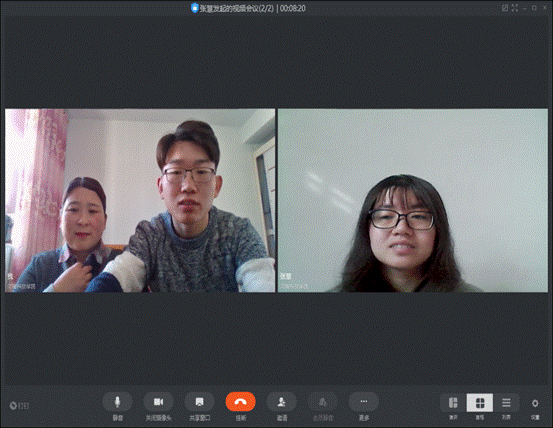Select the left participant video tile
The width and height of the screenshot is (553, 428).
coord(140,200)
